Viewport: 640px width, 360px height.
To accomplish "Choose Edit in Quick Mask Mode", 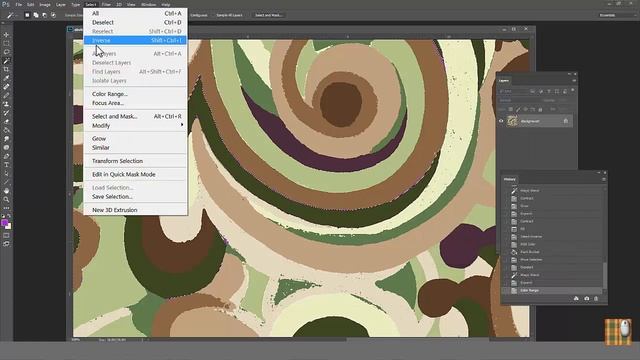I will tap(136, 174).
